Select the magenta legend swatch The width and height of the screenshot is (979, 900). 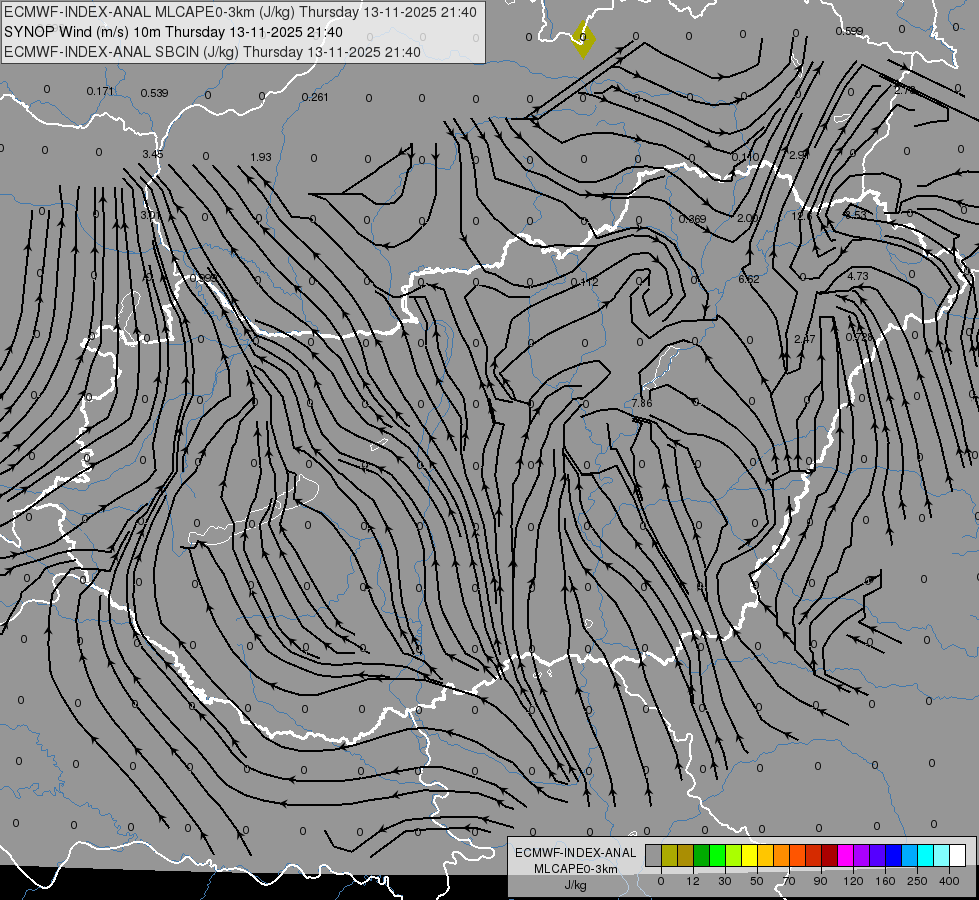tap(845, 855)
